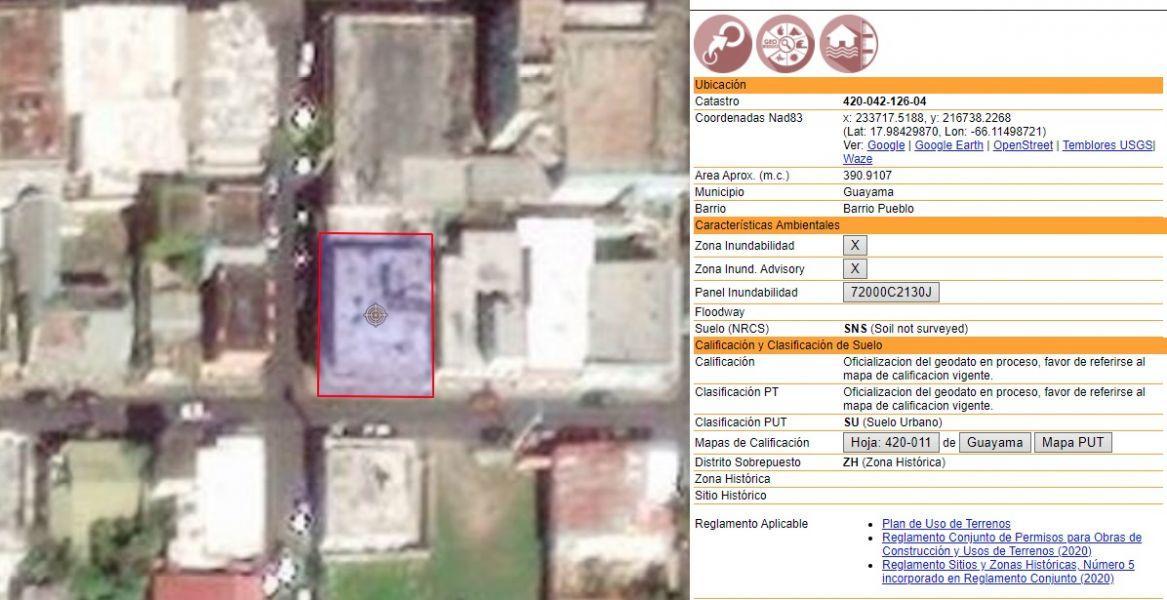1167x600 pixels.
Task: Open the Temblores USGS link
Action: pos(1107,145)
